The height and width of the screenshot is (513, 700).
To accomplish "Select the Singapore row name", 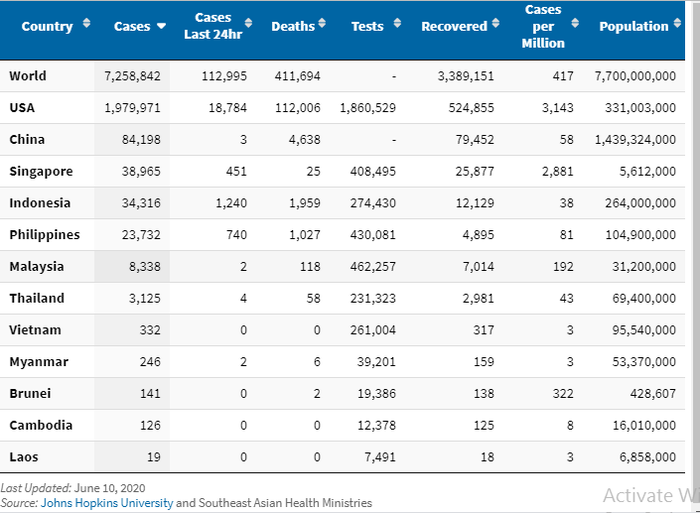I will (41, 171).
